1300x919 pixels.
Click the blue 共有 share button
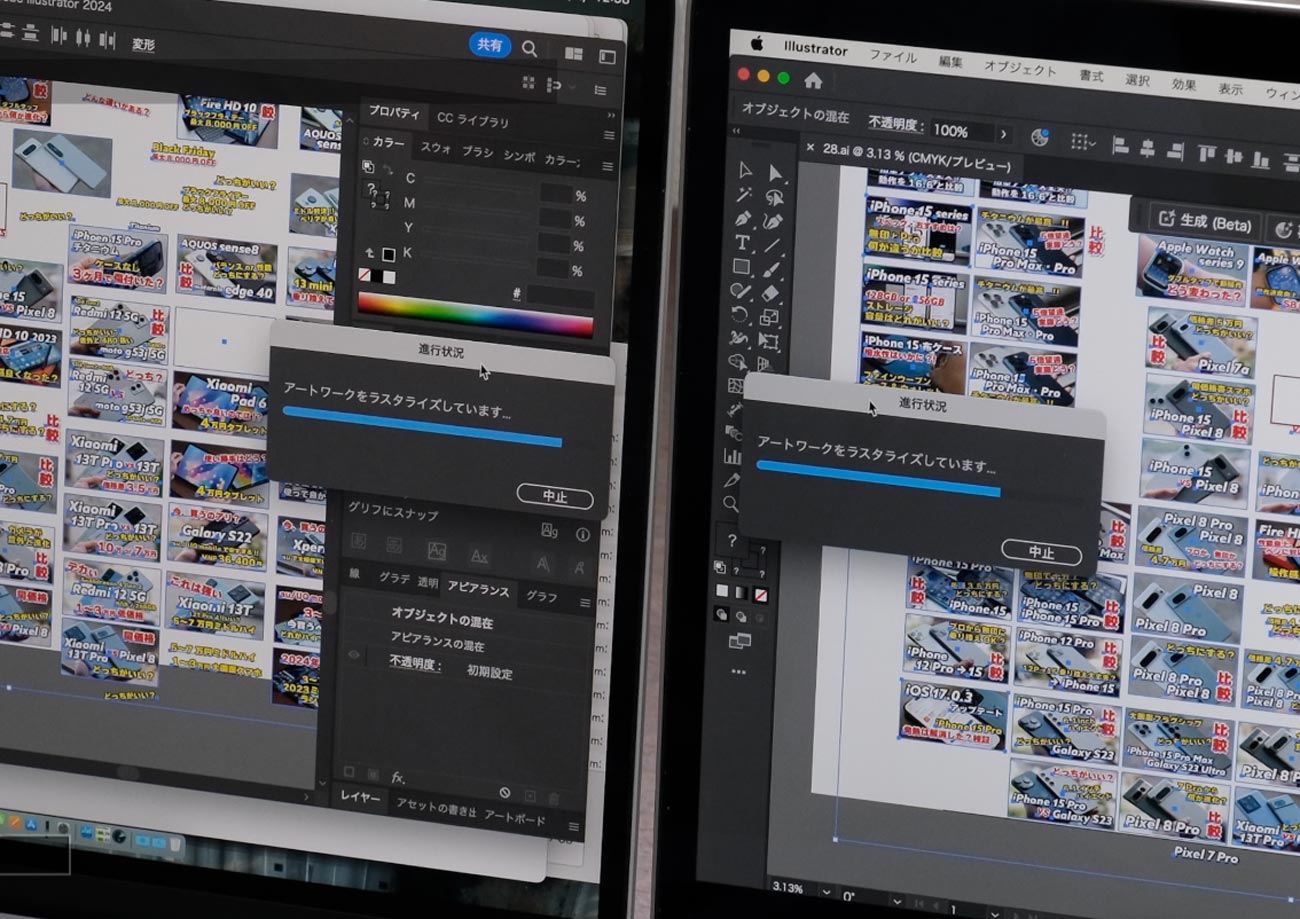click(490, 45)
